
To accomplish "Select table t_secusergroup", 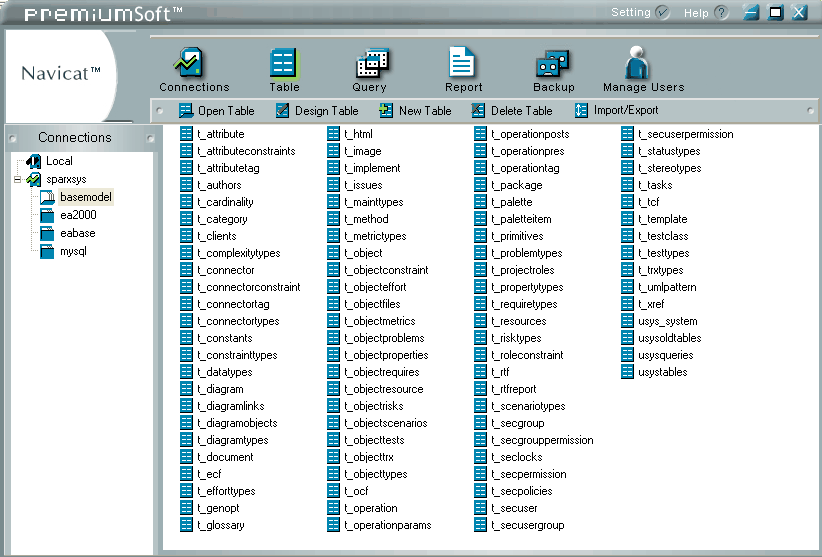I will pos(528,525).
